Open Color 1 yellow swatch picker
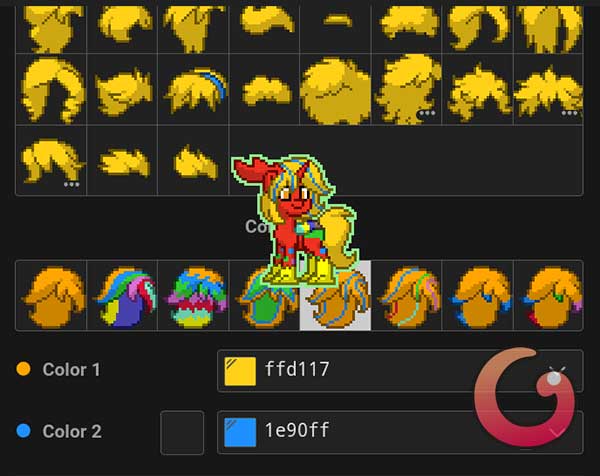The width and height of the screenshot is (600, 476). coord(240,371)
